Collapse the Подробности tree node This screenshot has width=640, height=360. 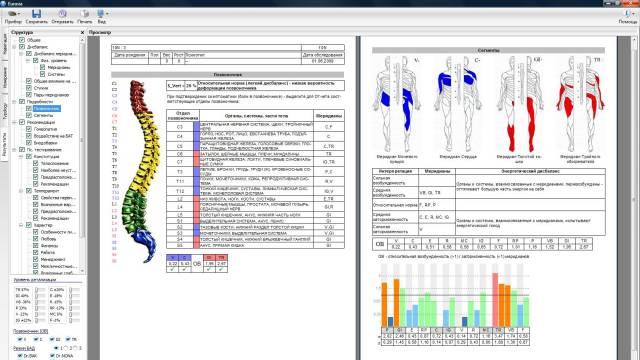point(15,102)
